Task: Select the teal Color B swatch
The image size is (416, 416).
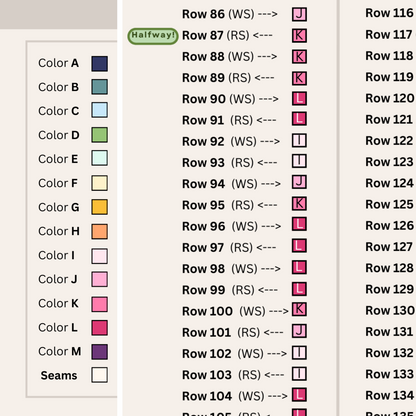Action: (100, 87)
